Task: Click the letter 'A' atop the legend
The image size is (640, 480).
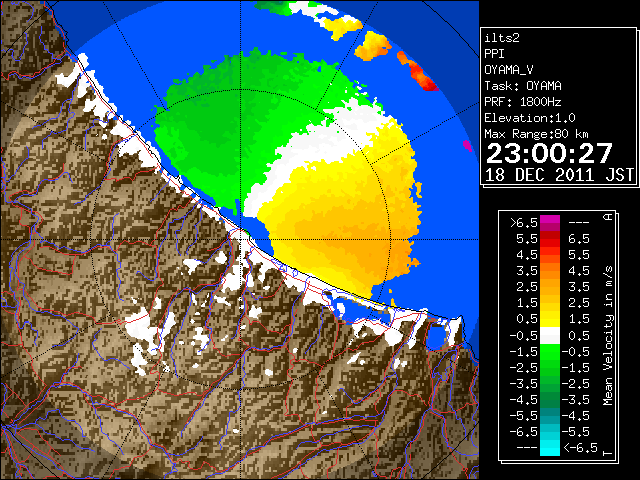Action: 609,216
